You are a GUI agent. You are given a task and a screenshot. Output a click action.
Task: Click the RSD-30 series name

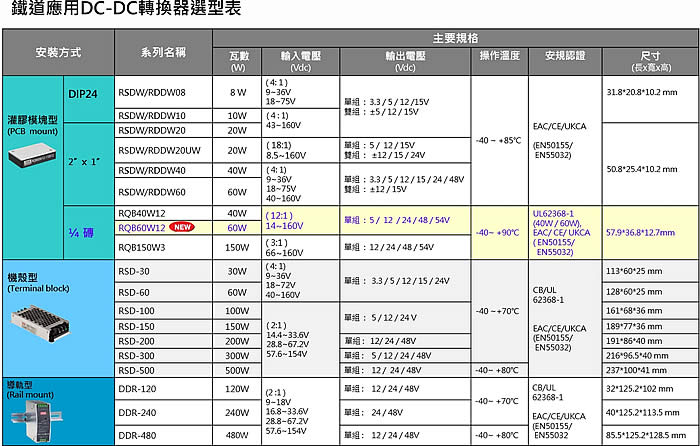tap(134, 271)
